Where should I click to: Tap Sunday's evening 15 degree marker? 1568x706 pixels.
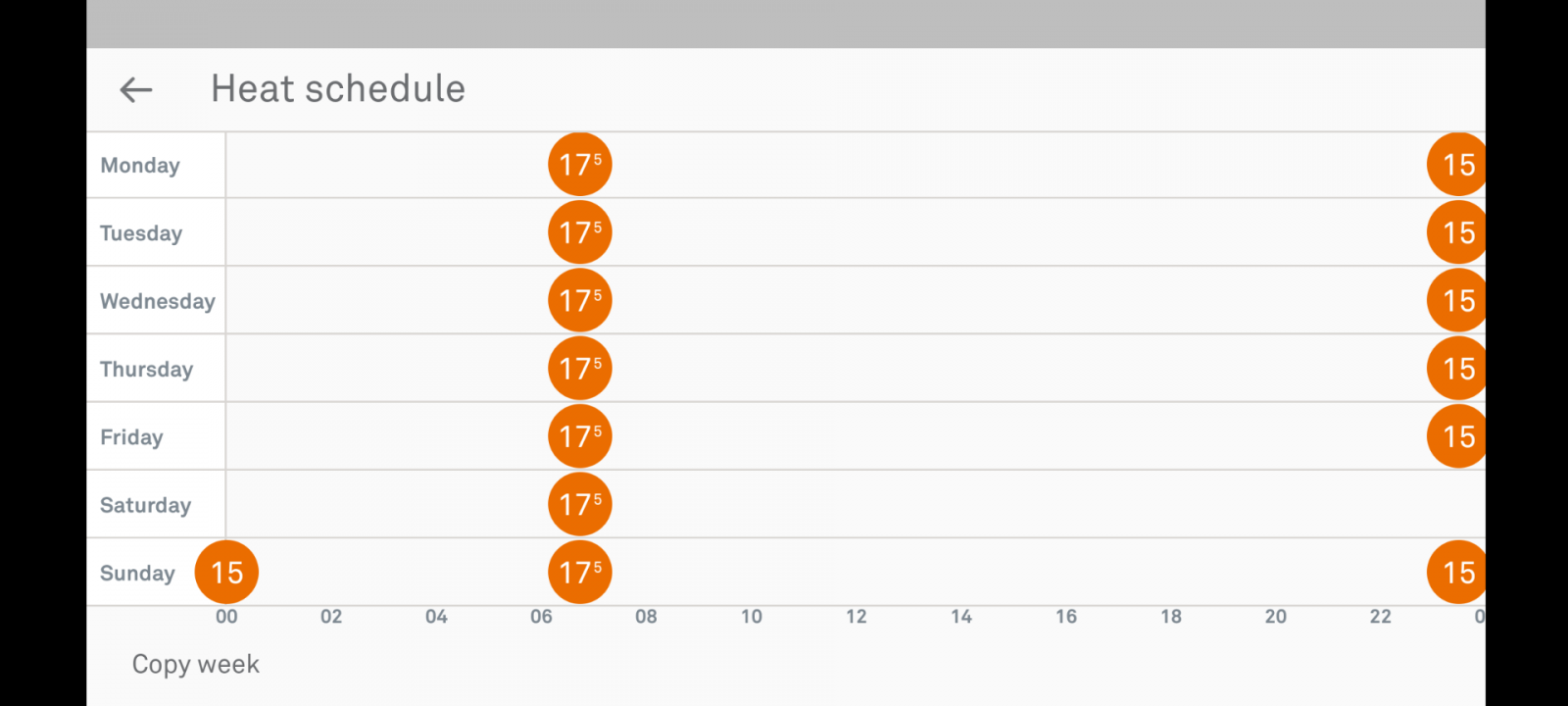(x=1456, y=572)
